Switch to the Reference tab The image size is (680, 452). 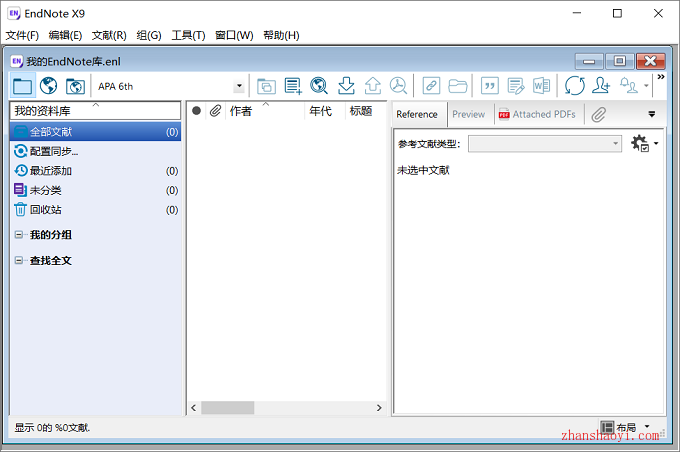pyautogui.click(x=417, y=115)
